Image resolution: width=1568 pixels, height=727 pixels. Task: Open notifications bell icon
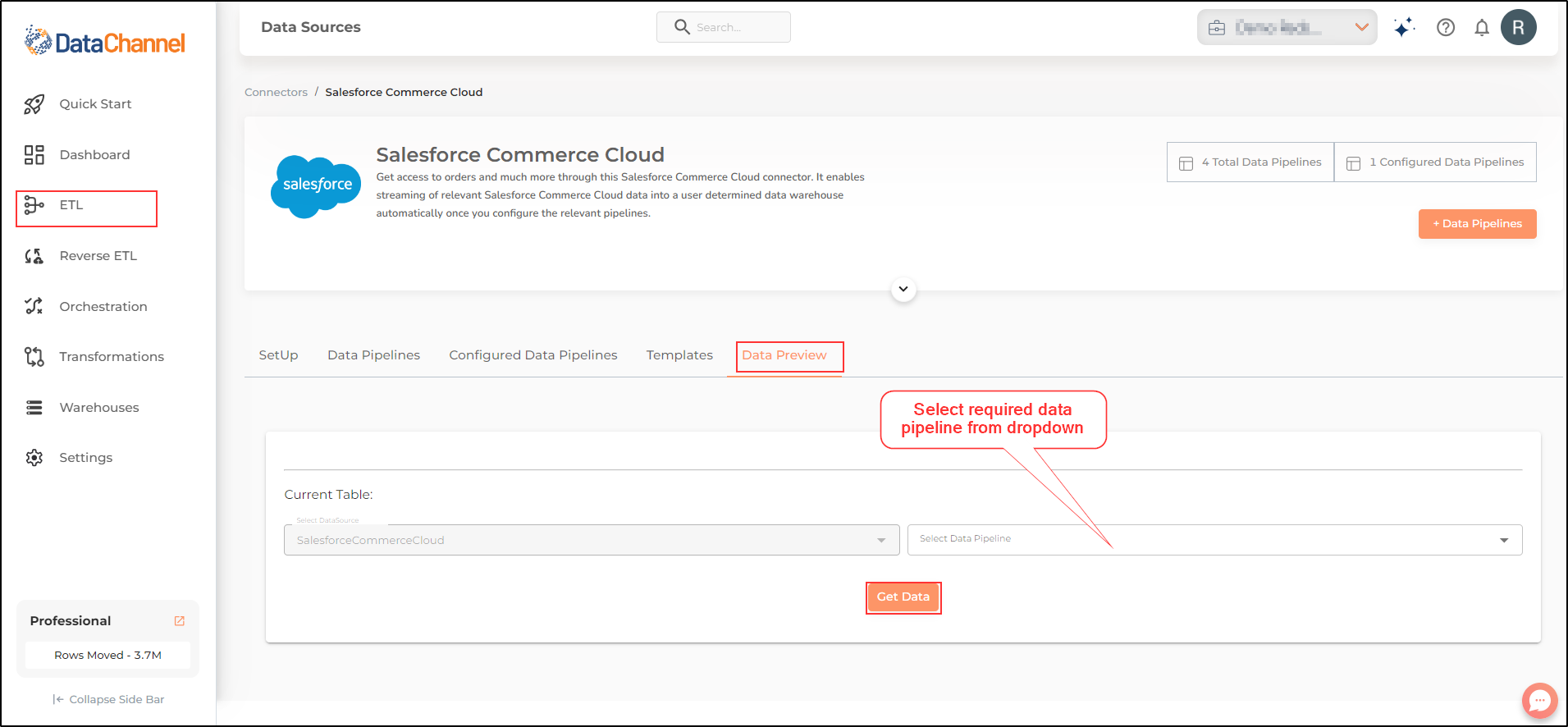tap(1482, 28)
